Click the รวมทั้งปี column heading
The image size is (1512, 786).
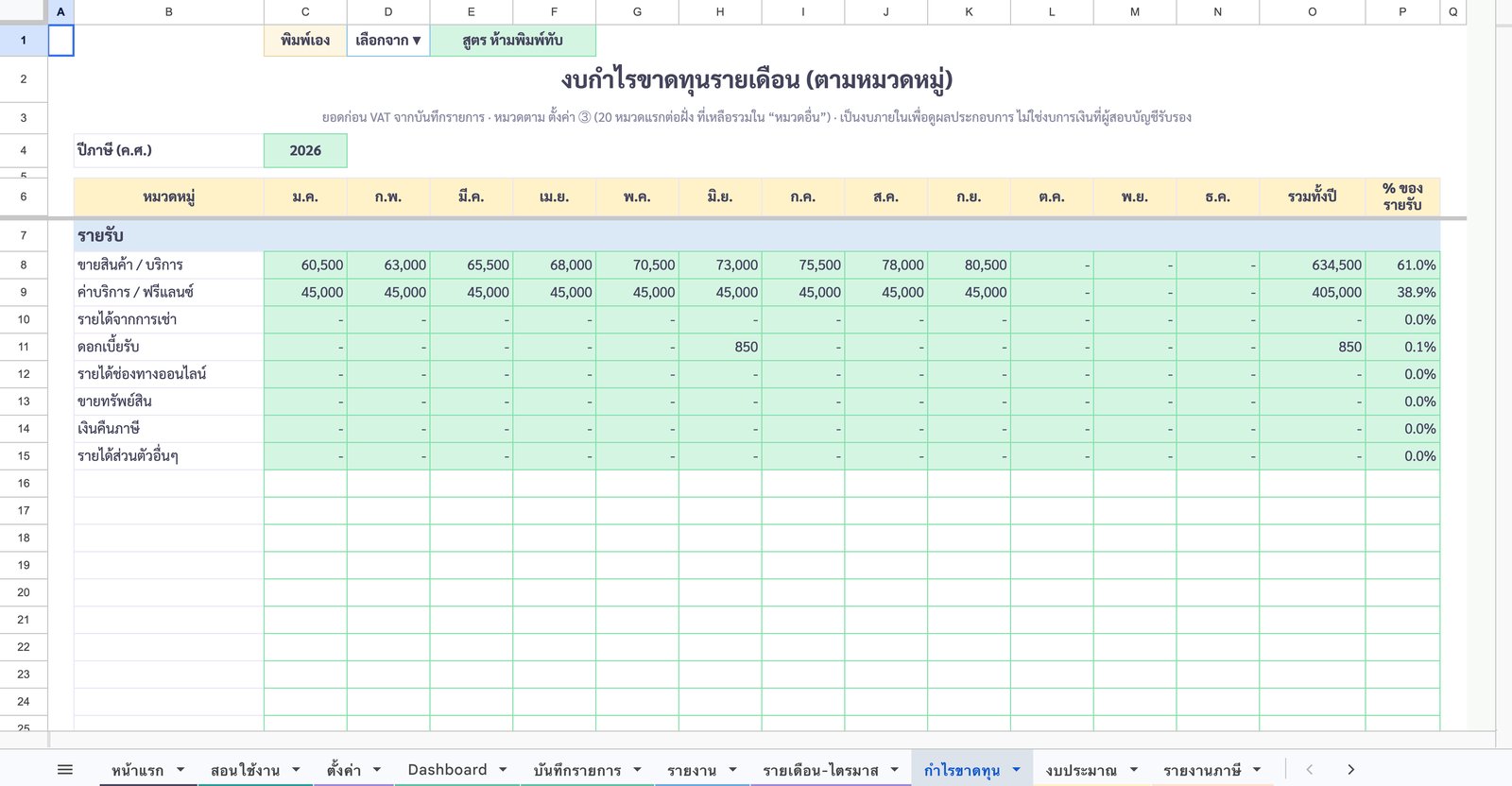[1312, 196]
